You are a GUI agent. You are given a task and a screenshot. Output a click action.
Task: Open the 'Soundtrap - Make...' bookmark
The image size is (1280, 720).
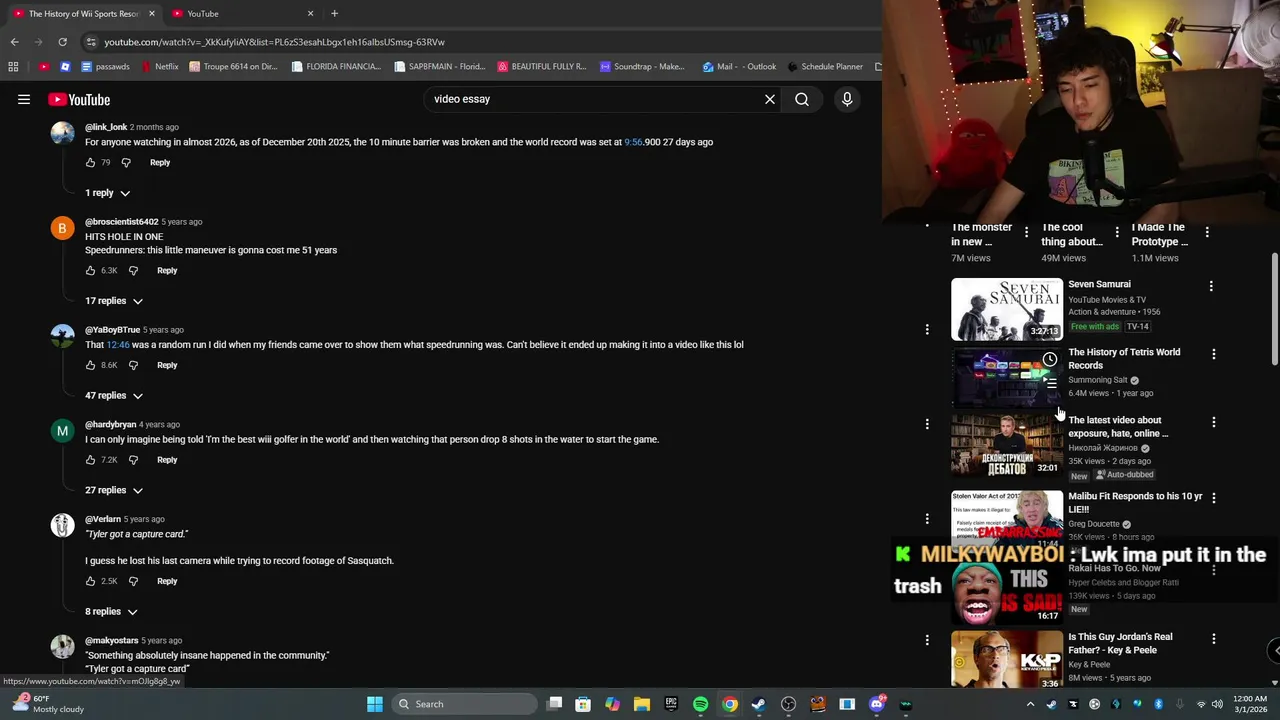click(642, 67)
